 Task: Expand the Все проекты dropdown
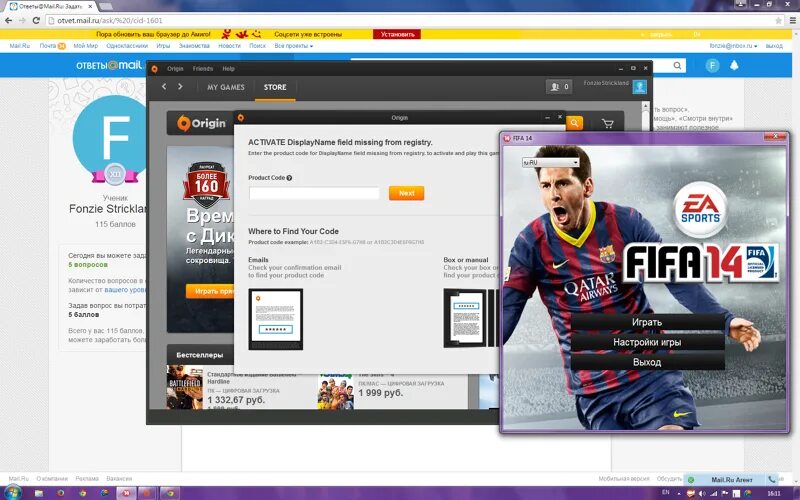[293, 46]
